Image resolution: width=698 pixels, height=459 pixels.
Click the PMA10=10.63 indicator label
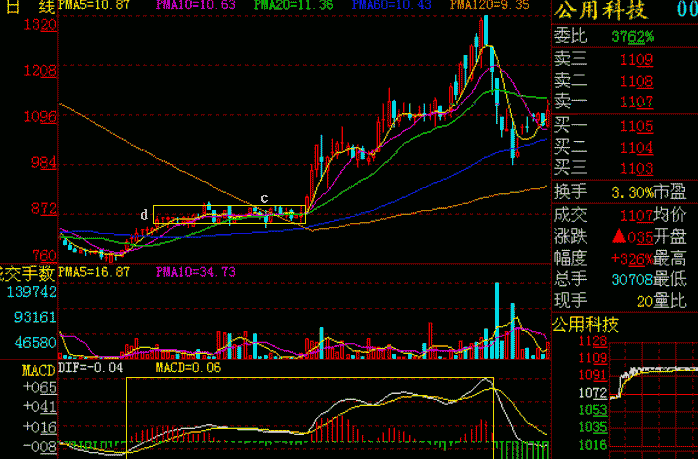coord(195,5)
